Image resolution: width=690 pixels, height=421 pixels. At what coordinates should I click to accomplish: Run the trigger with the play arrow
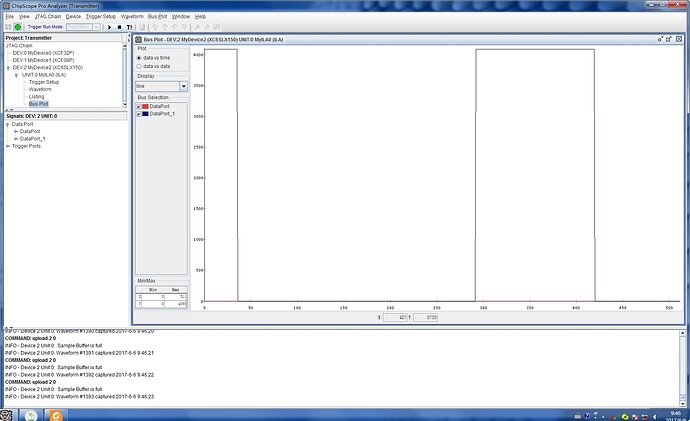pos(110,27)
